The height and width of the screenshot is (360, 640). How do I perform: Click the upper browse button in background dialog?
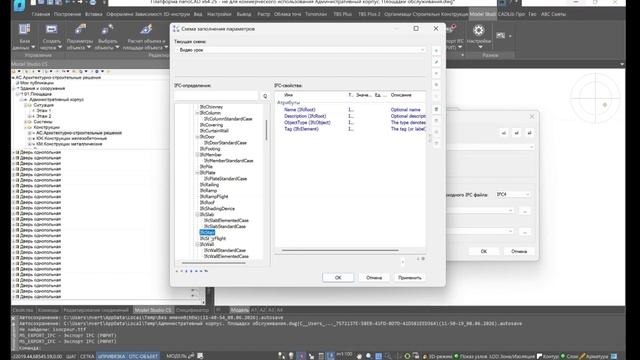(525, 211)
